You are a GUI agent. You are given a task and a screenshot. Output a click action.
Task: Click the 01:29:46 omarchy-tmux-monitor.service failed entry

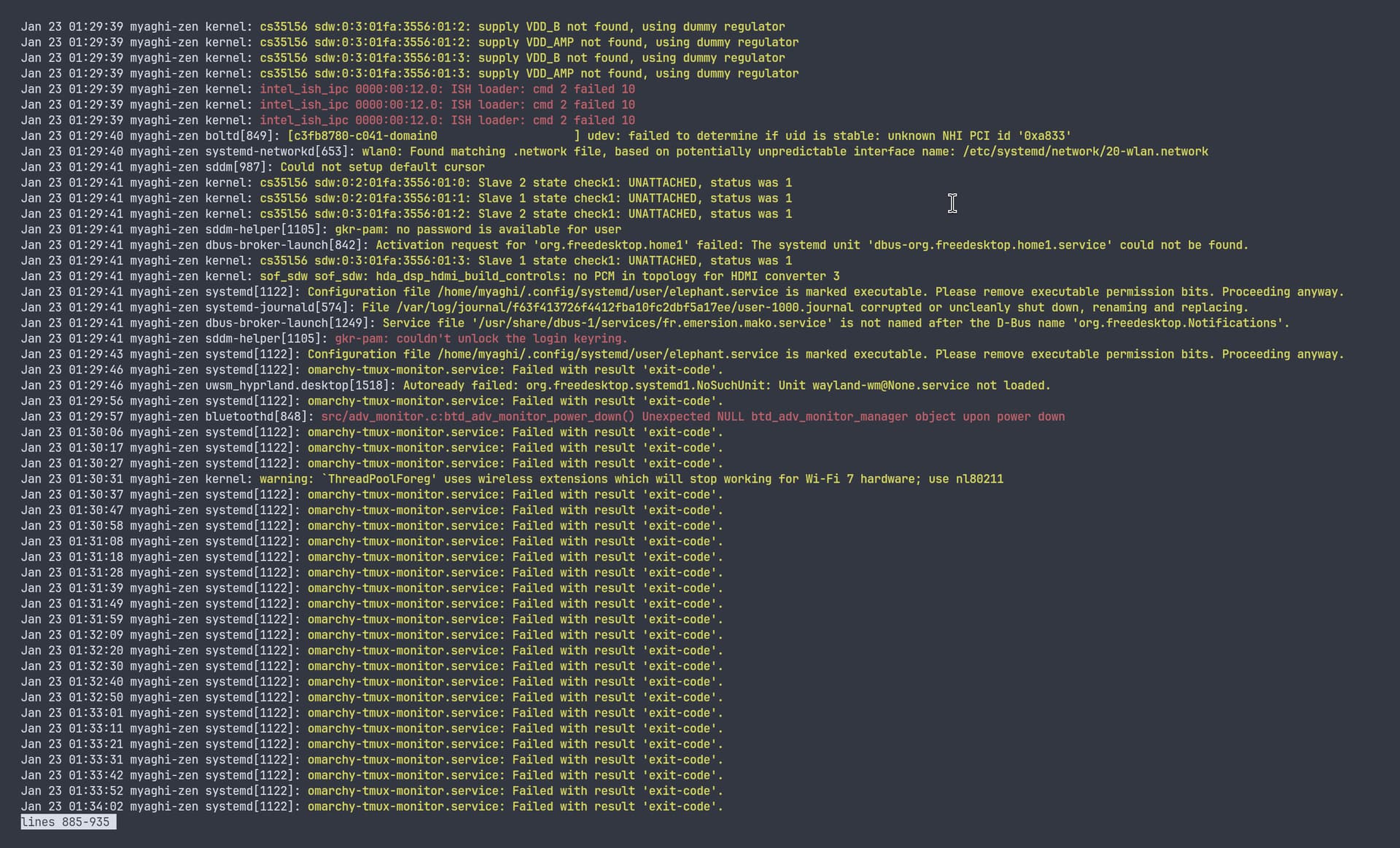point(515,370)
